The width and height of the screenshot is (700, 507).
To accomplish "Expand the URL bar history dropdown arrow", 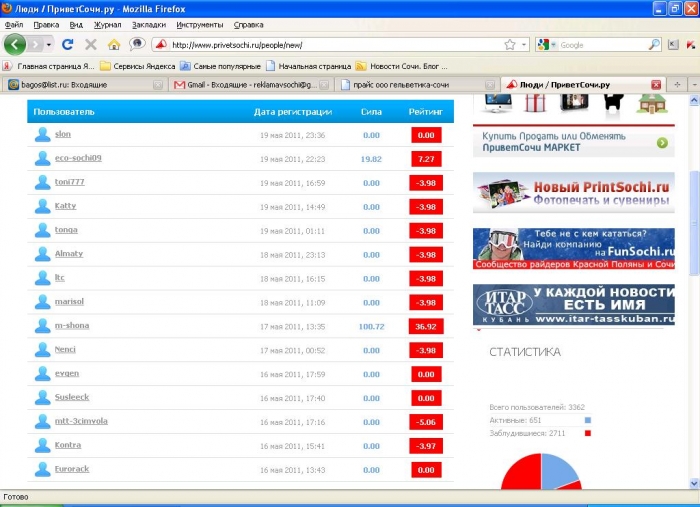I will [x=524, y=45].
